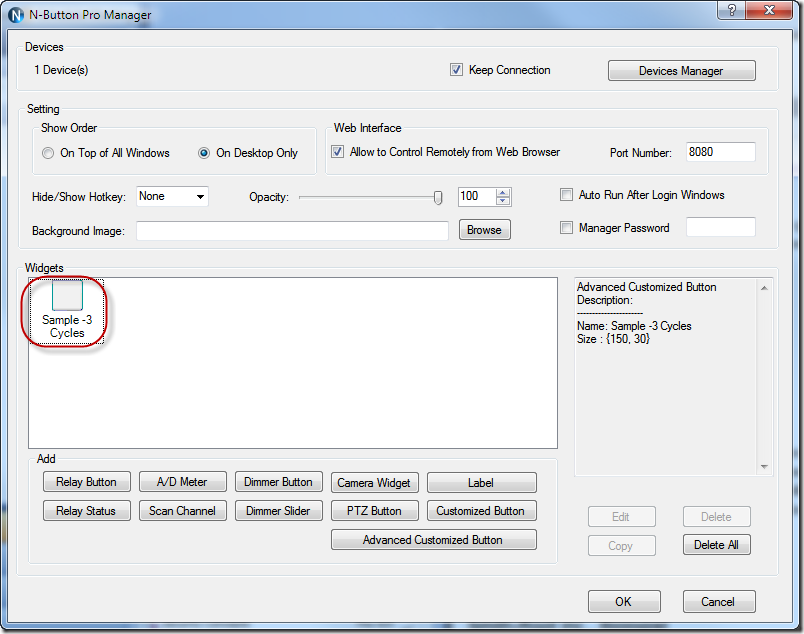This screenshot has width=804, height=634.
Task: Add a Dimmer Button widget
Action: 278,482
